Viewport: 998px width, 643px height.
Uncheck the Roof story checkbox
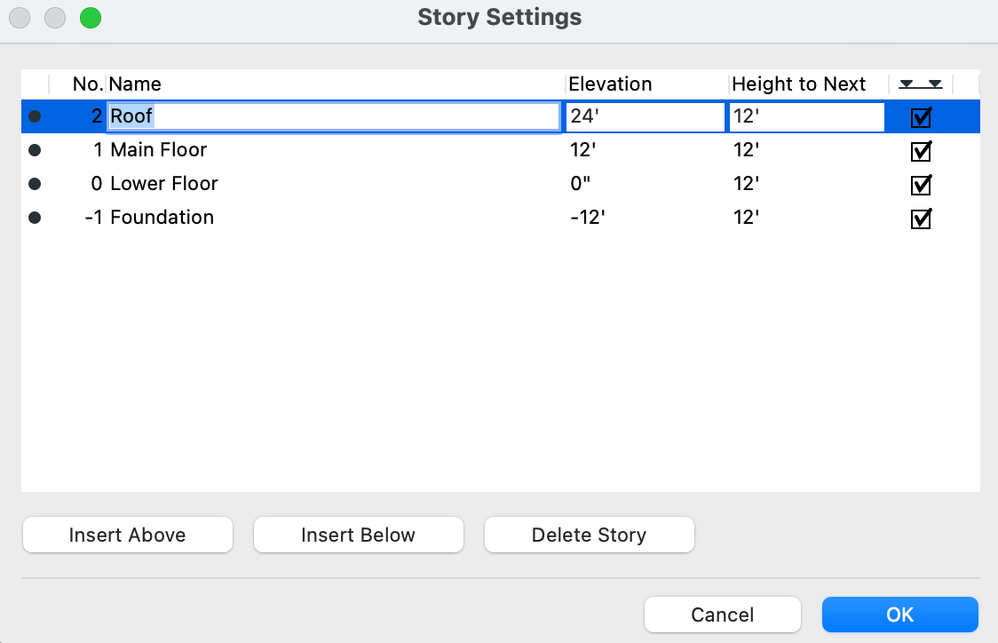pyautogui.click(x=921, y=118)
